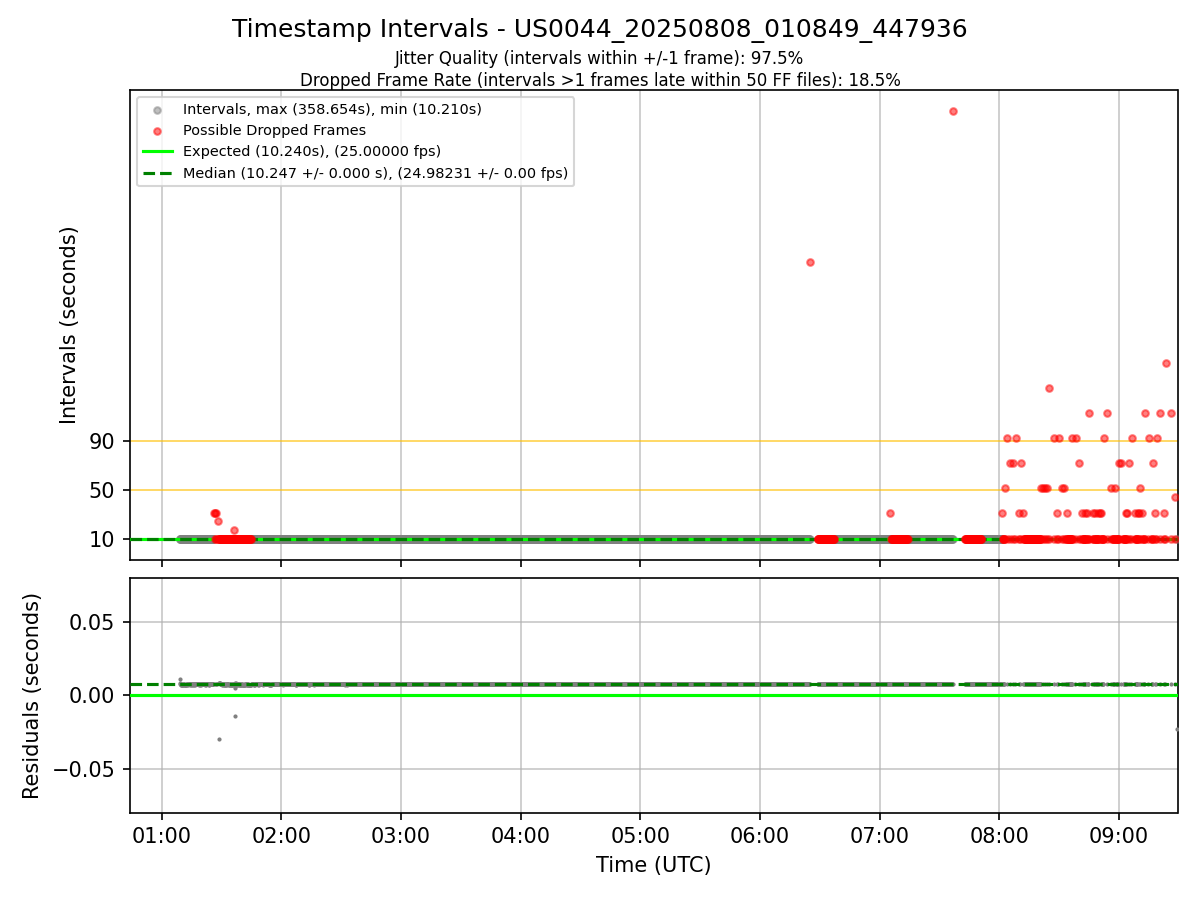Click the lowest gray residual point near 01:30

pyautogui.click(x=219, y=739)
